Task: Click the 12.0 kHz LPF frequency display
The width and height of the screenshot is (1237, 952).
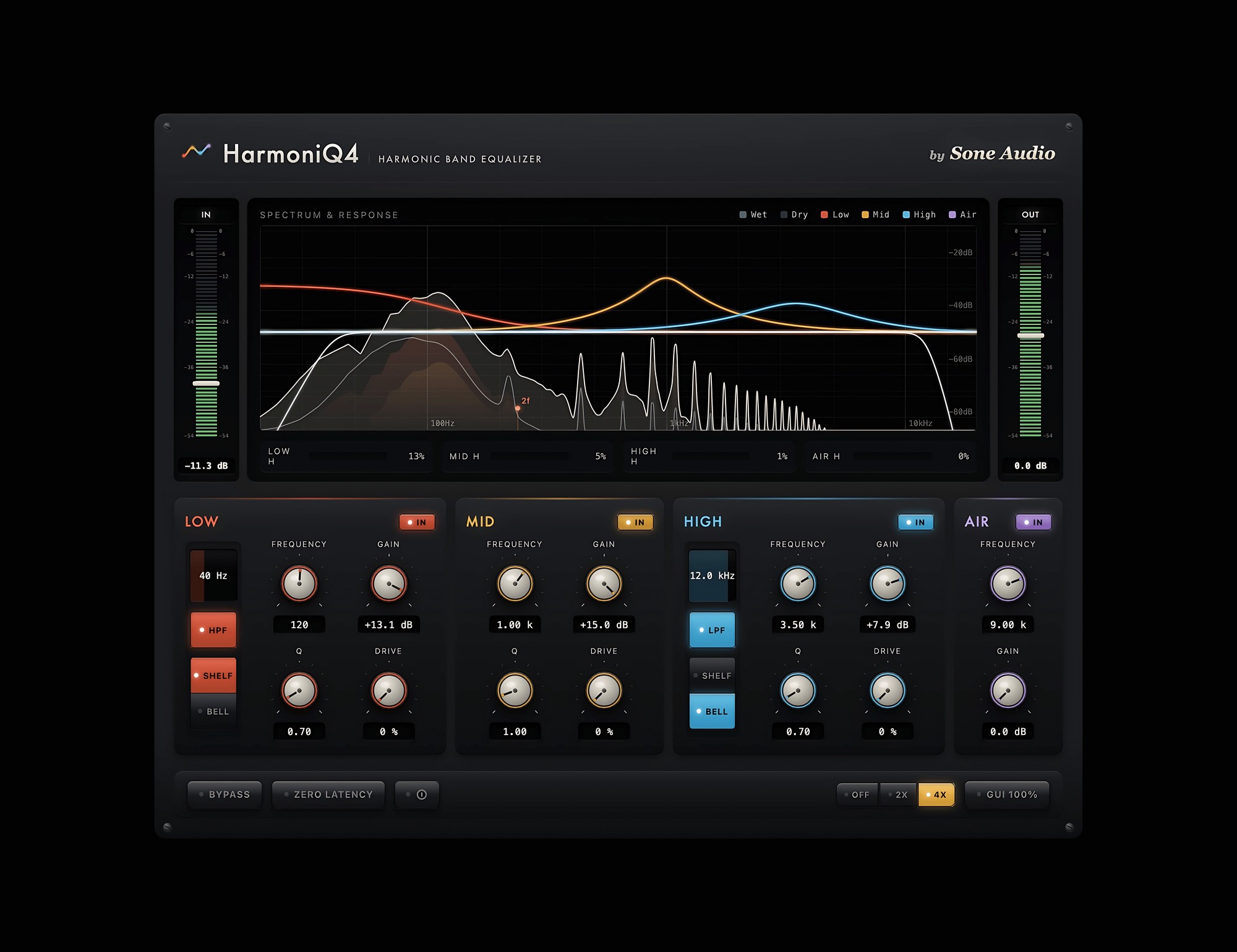Action: [x=712, y=576]
